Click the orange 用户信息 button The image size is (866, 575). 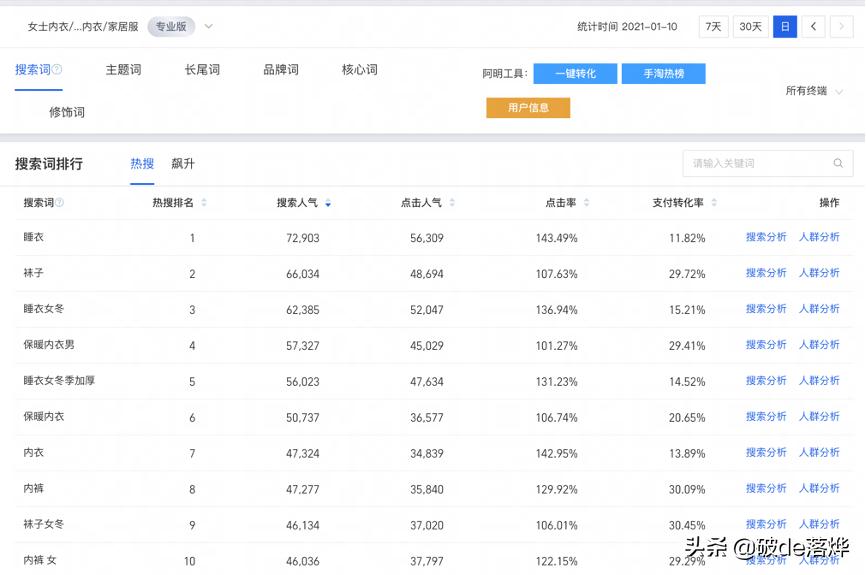point(528,108)
